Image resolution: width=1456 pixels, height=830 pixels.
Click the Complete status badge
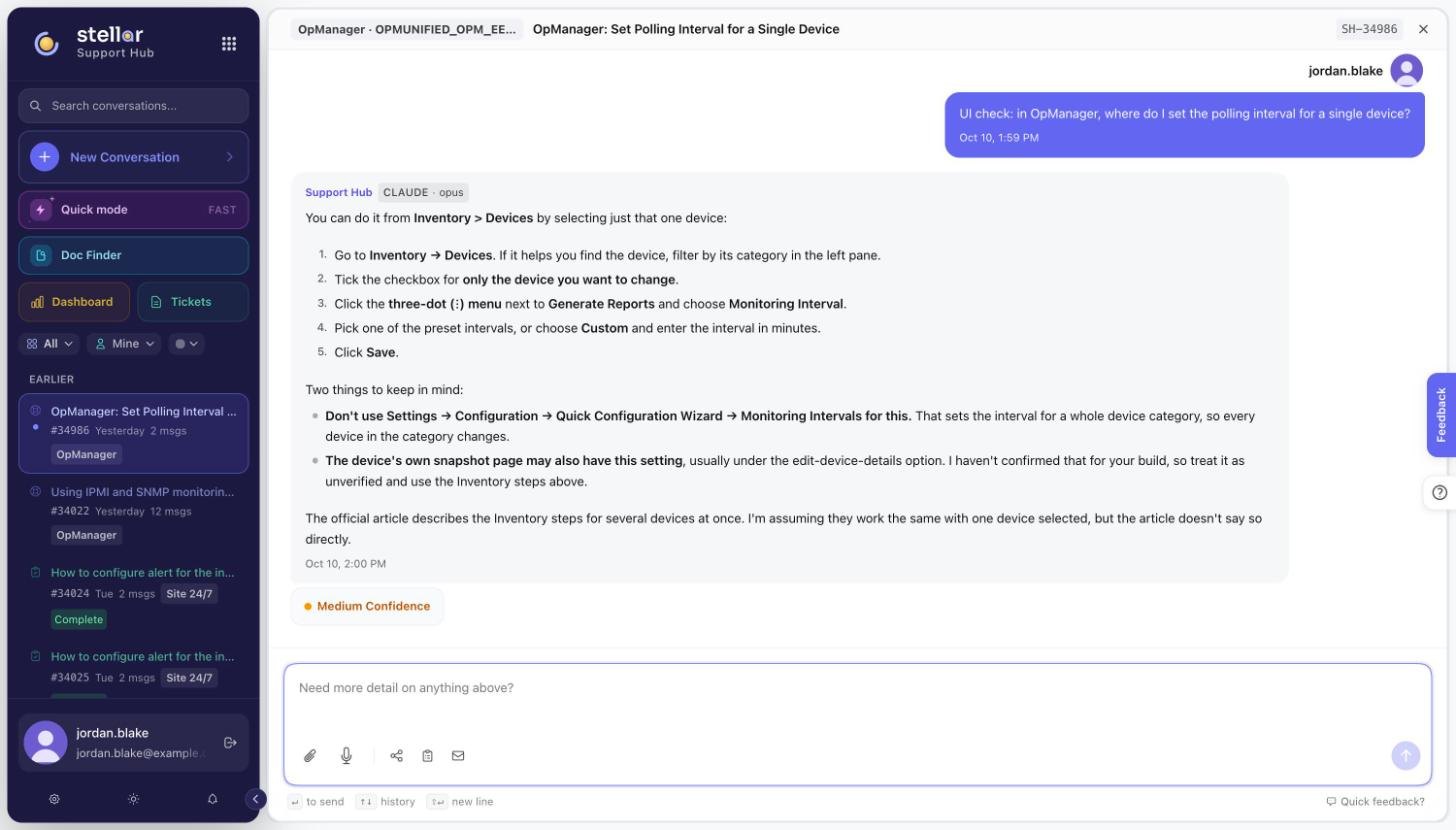79,619
